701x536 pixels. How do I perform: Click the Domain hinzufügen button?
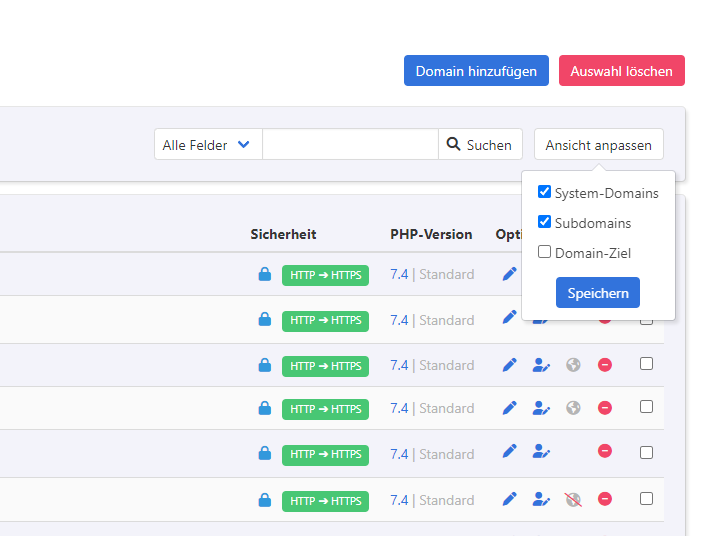tap(476, 71)
